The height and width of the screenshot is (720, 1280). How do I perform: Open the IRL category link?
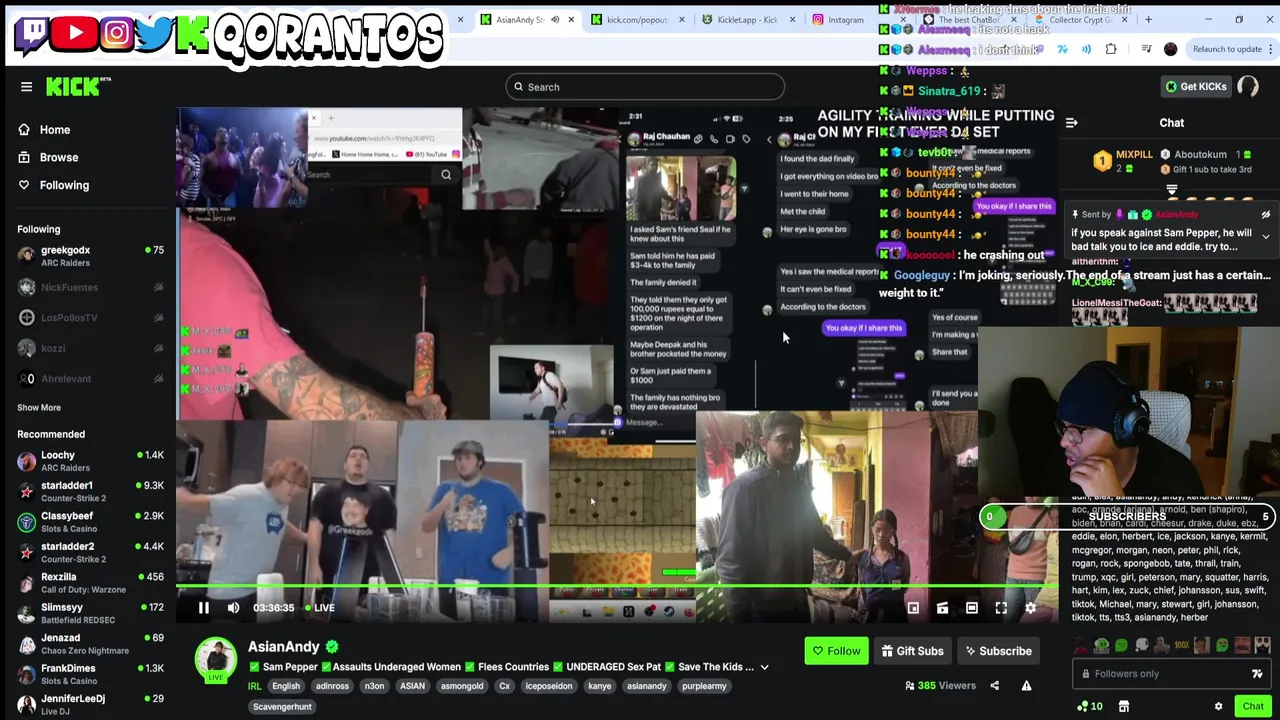(x=254, y=686)
